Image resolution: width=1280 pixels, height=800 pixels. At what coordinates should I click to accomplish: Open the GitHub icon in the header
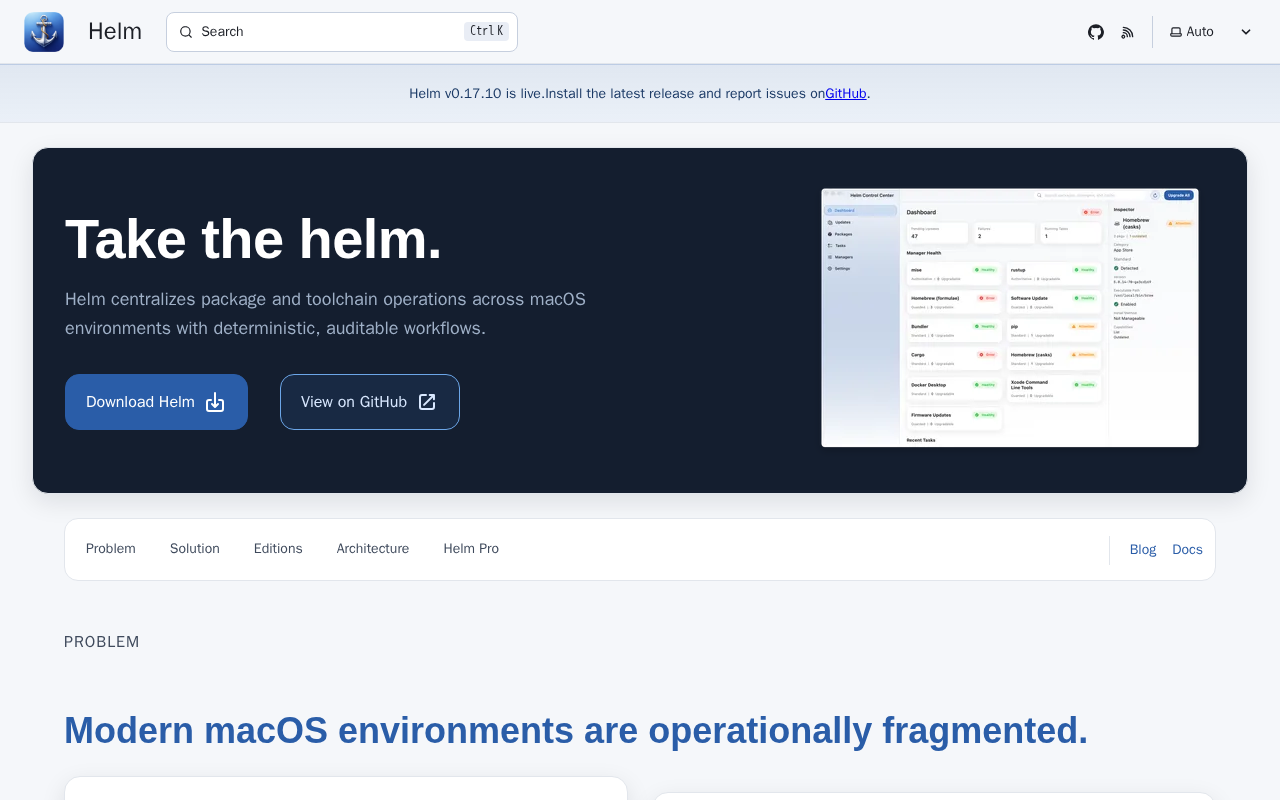pyautogui.click(x=1096, y=32)
